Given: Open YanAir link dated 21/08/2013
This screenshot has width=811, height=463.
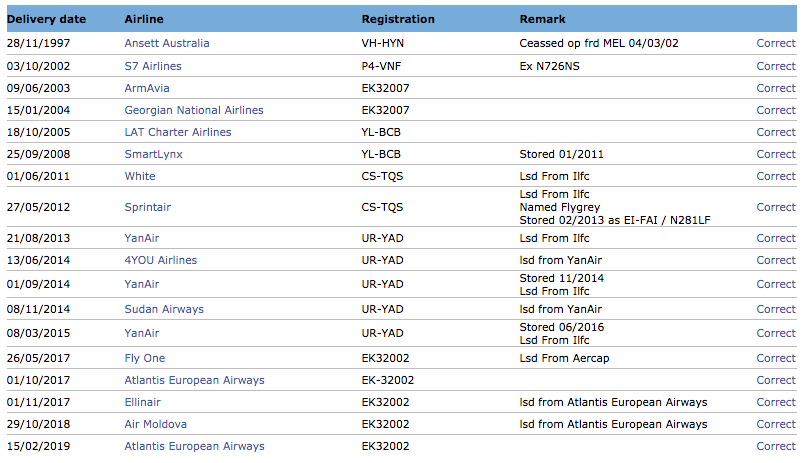Looking at the screenshot, I should click(x=142, y=238).
